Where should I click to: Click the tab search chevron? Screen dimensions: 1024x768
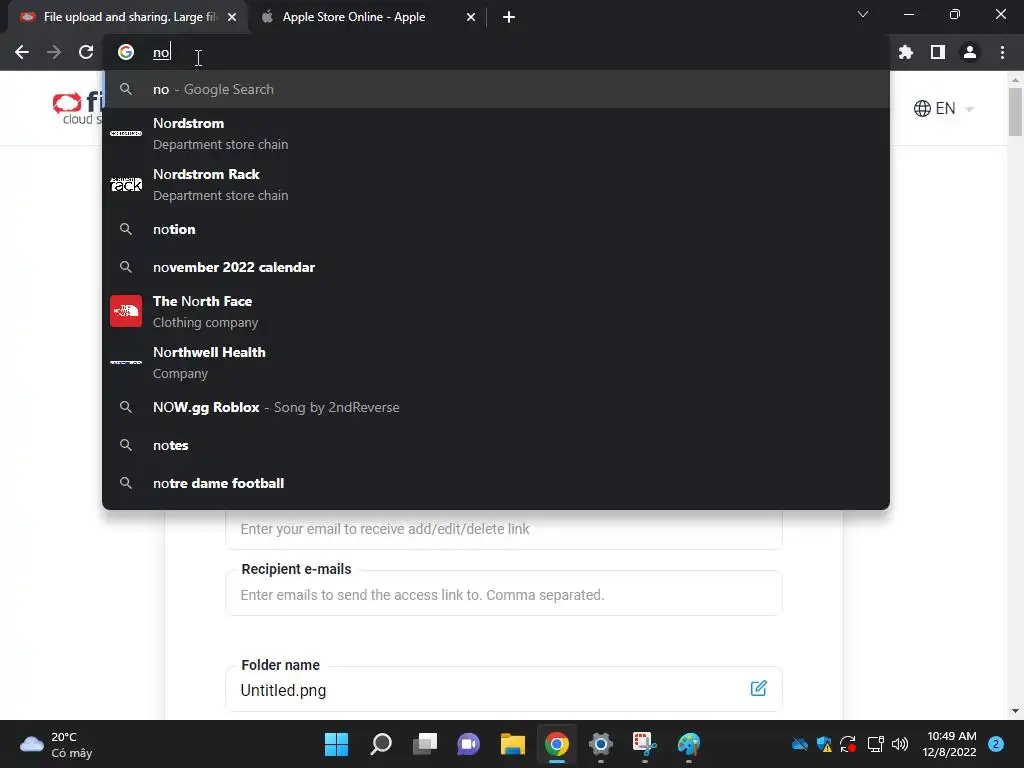pyautogui.click(x=863, y=14)
